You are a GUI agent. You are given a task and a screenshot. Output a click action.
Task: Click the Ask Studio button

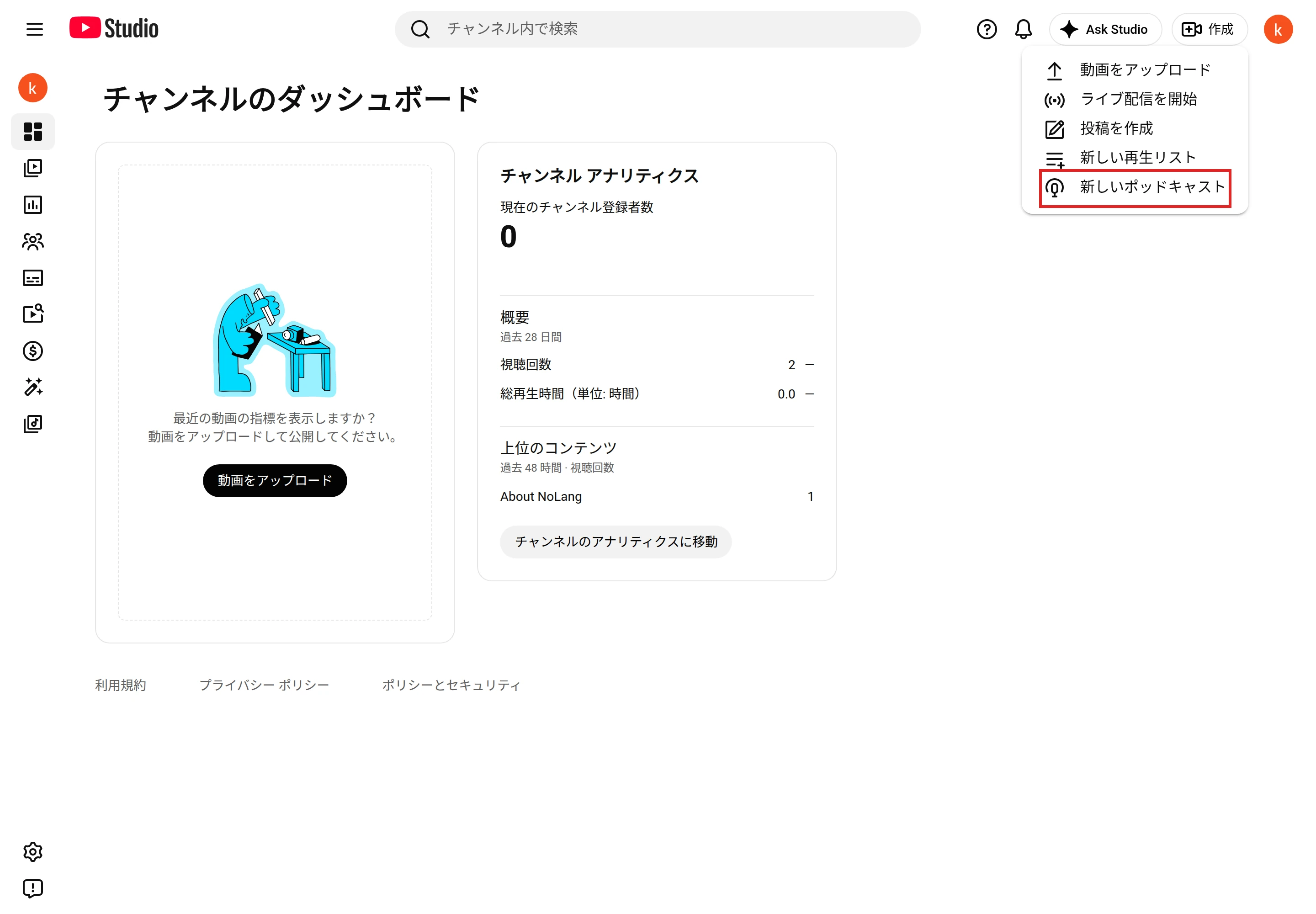(1105, 29)
